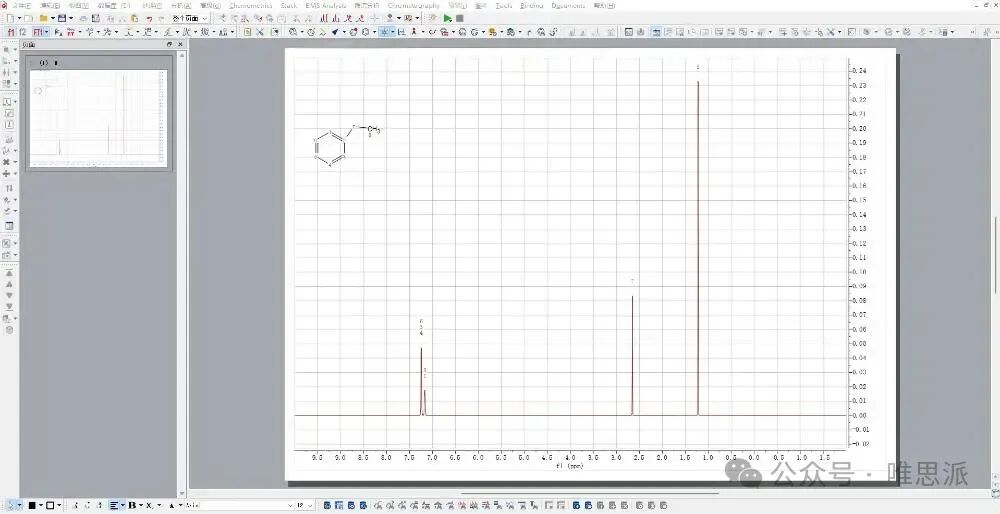Click the move-to-top triangle in left sidebar
This screenshot has width=1000, height=514.
tap(9, 272)
